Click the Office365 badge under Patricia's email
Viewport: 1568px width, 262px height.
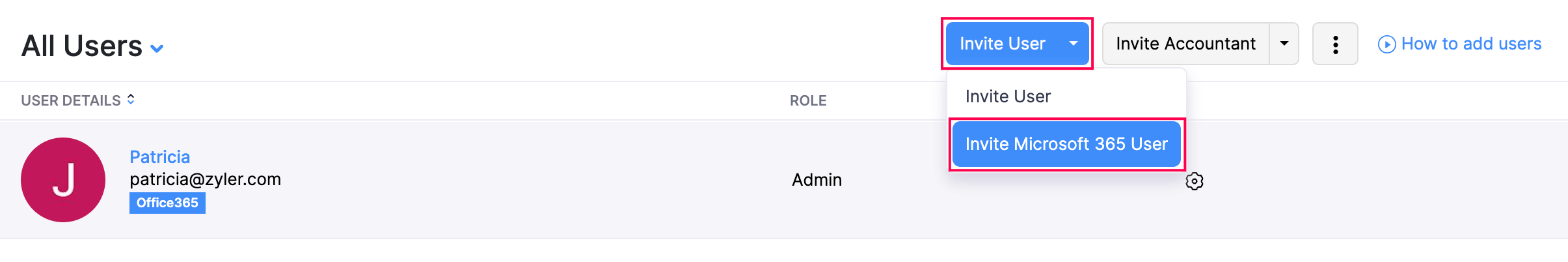tap(167, 203)
